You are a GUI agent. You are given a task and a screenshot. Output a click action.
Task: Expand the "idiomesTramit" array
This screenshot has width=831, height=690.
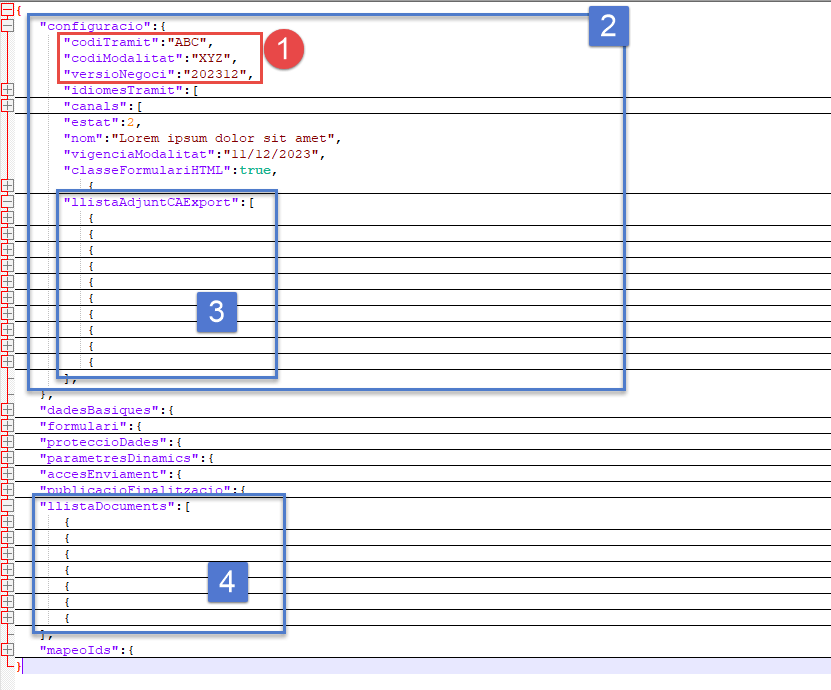(7, 90)
